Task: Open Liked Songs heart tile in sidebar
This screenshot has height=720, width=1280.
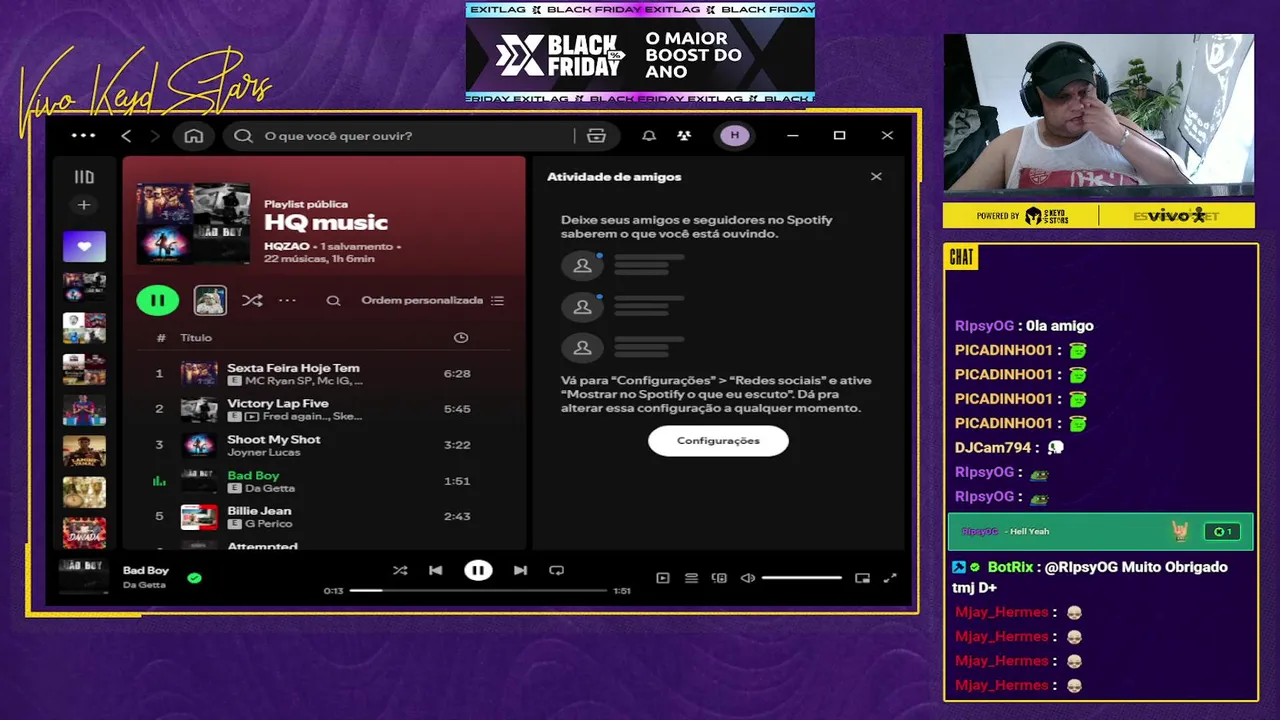Action: 84,246
